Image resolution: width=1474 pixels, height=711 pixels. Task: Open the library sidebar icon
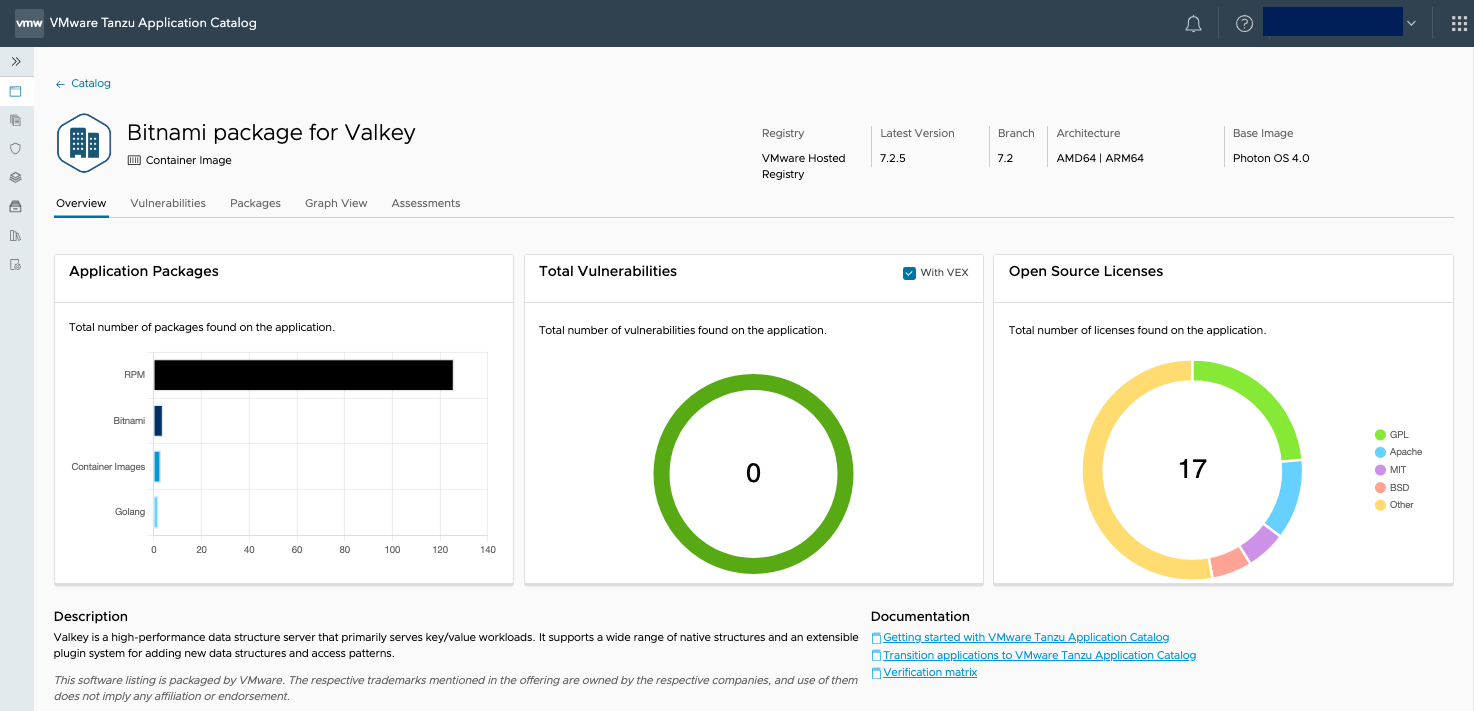16,235
